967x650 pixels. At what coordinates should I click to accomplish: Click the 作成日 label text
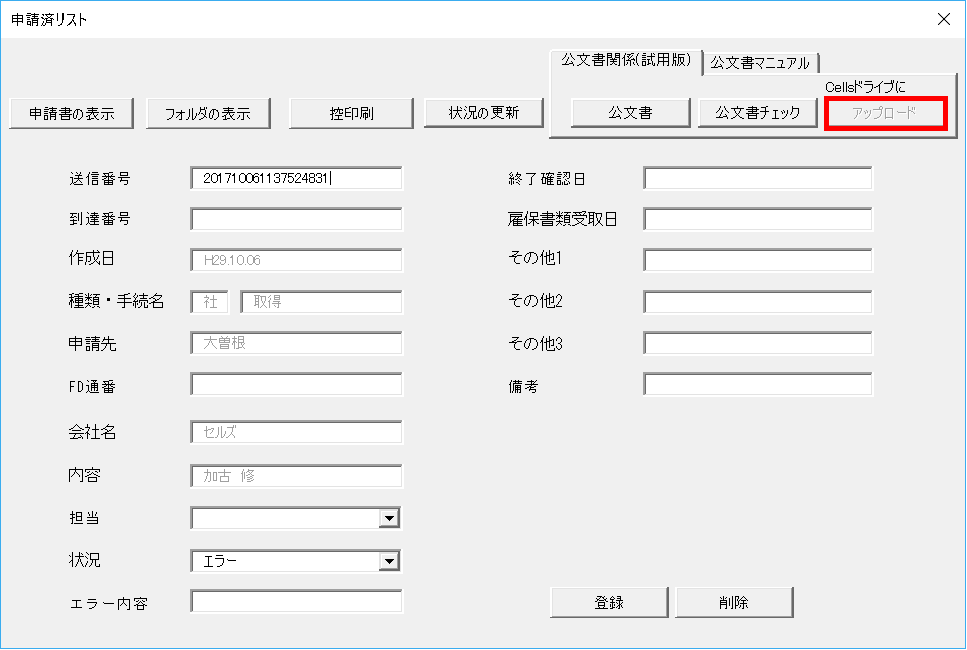click(x=91, y=258)
